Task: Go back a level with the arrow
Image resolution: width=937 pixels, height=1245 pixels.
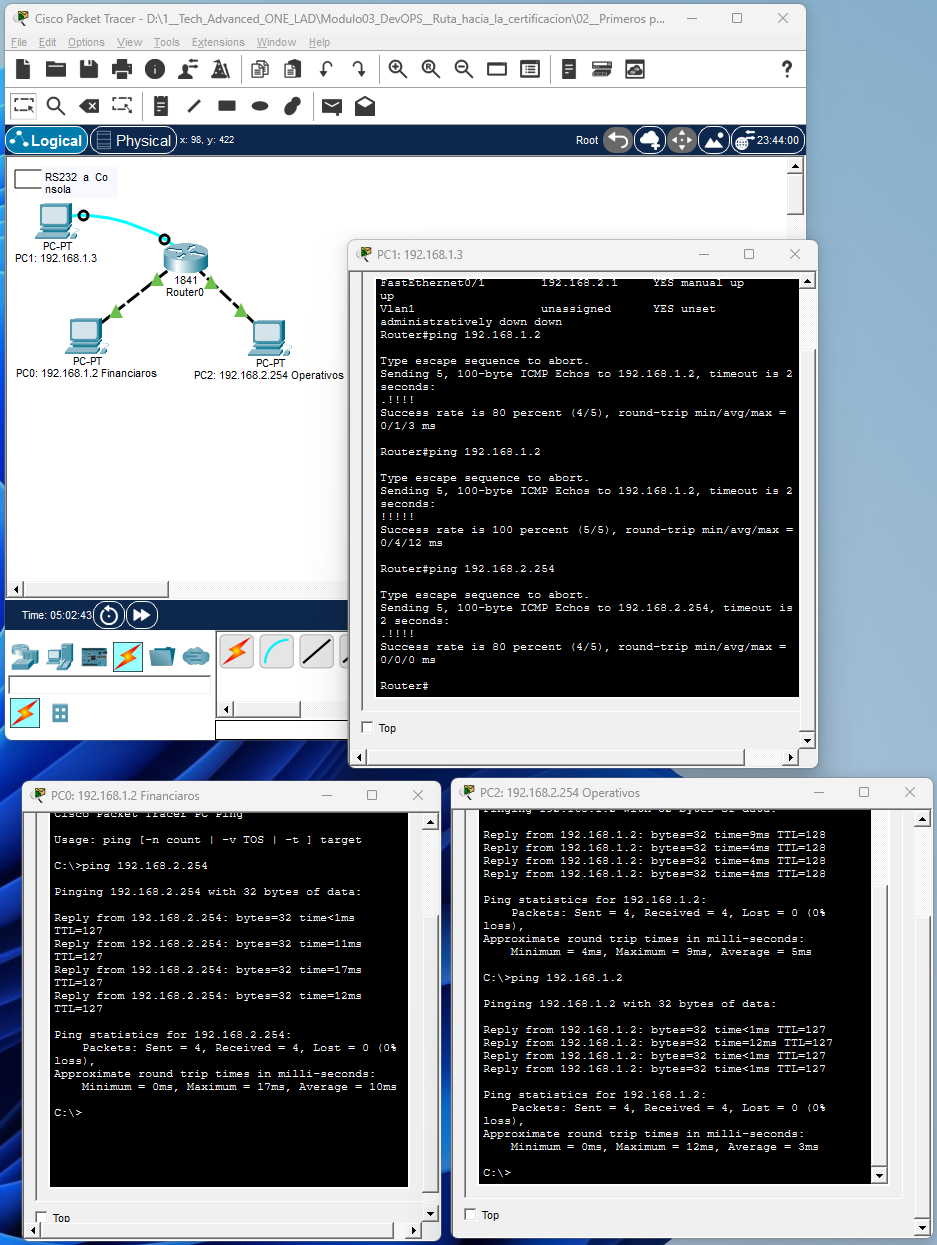Action: (617, 141)
